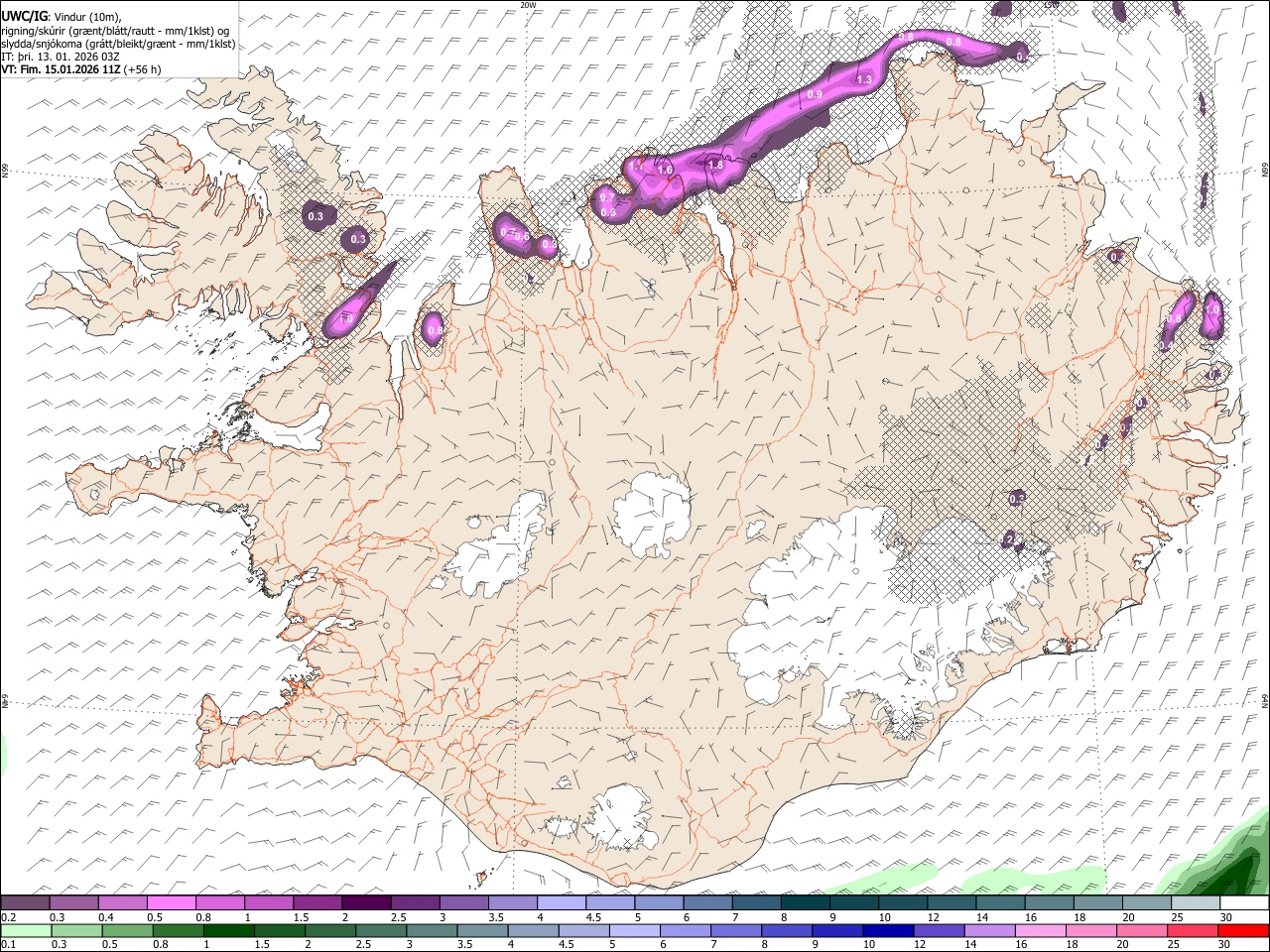This screenshot has width=1270, height=952.
Task: Click rain legend swatch between 16 and 18
Action: (x=1043, y=930)
